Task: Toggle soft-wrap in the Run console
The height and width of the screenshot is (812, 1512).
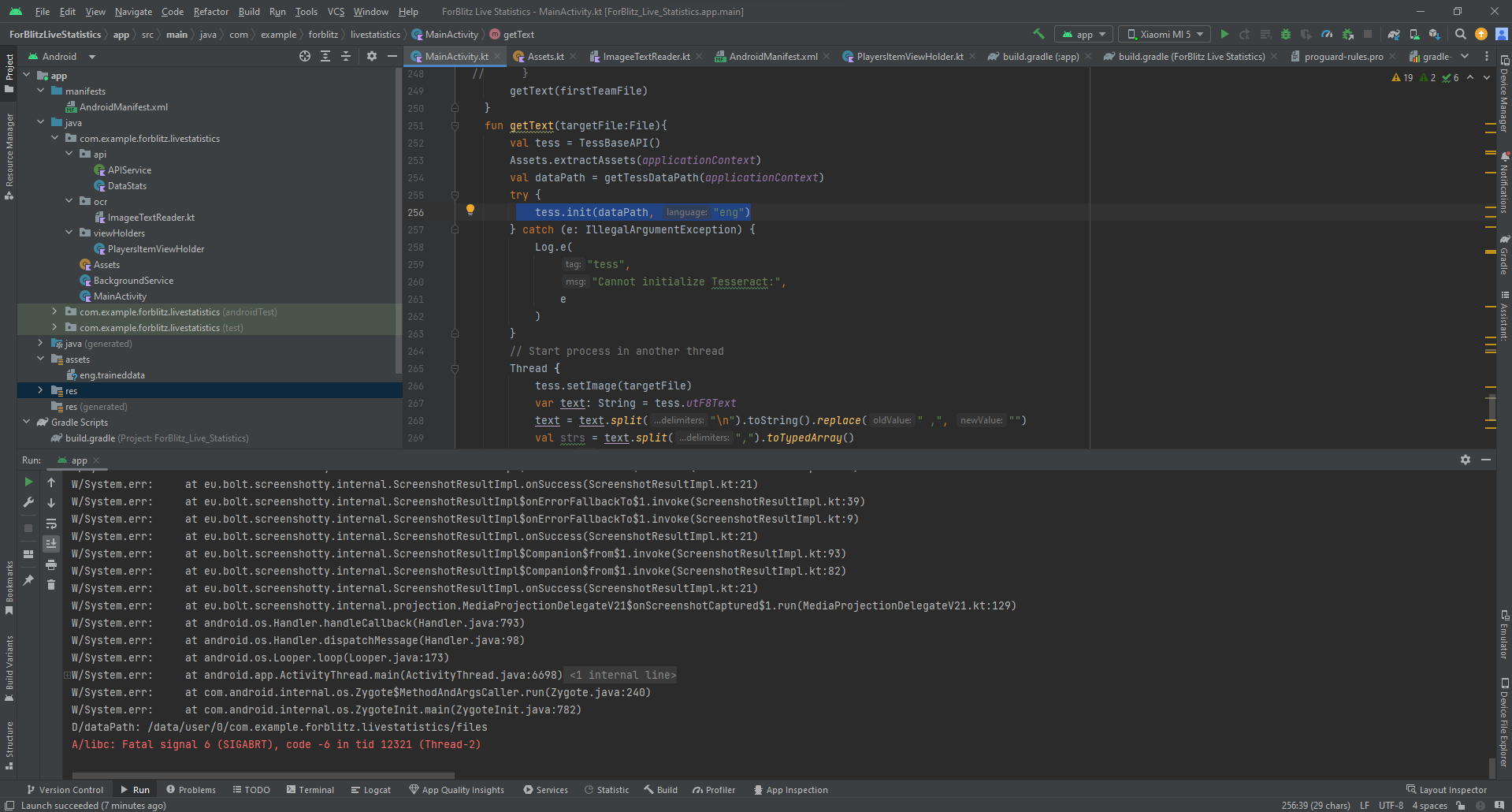Action: [51, 525]
